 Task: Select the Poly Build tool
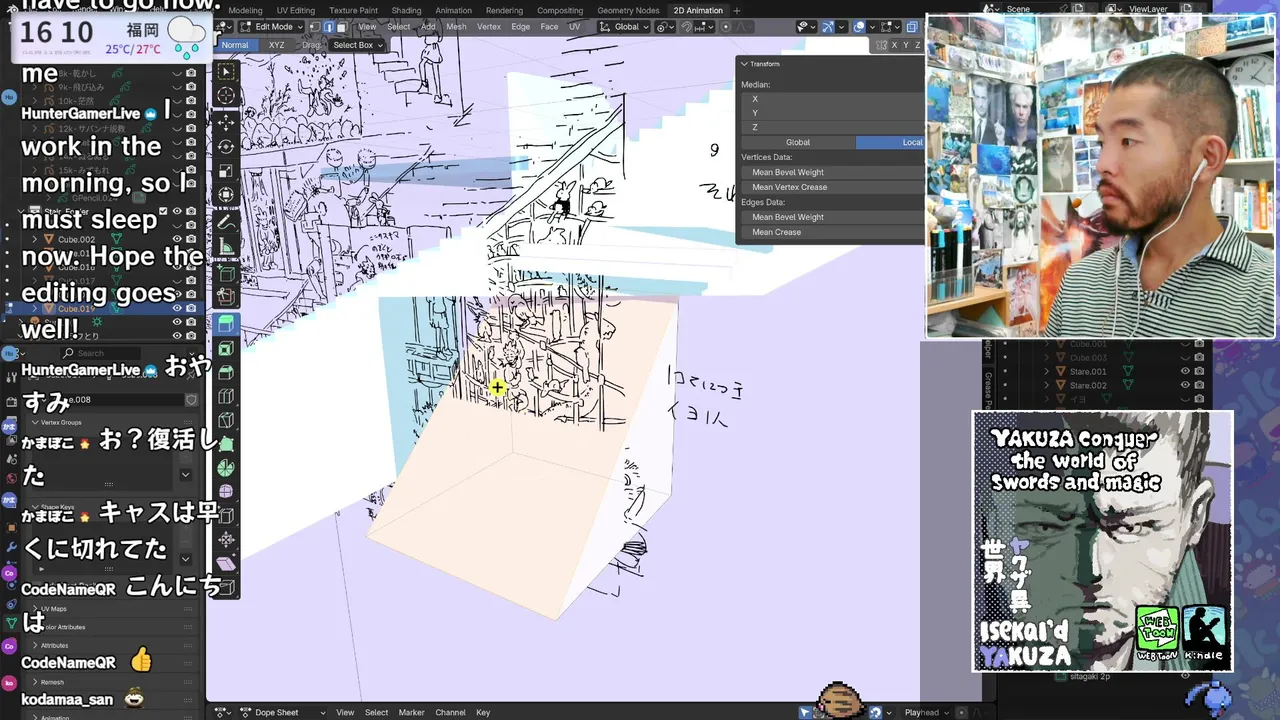tap(227, 444)
